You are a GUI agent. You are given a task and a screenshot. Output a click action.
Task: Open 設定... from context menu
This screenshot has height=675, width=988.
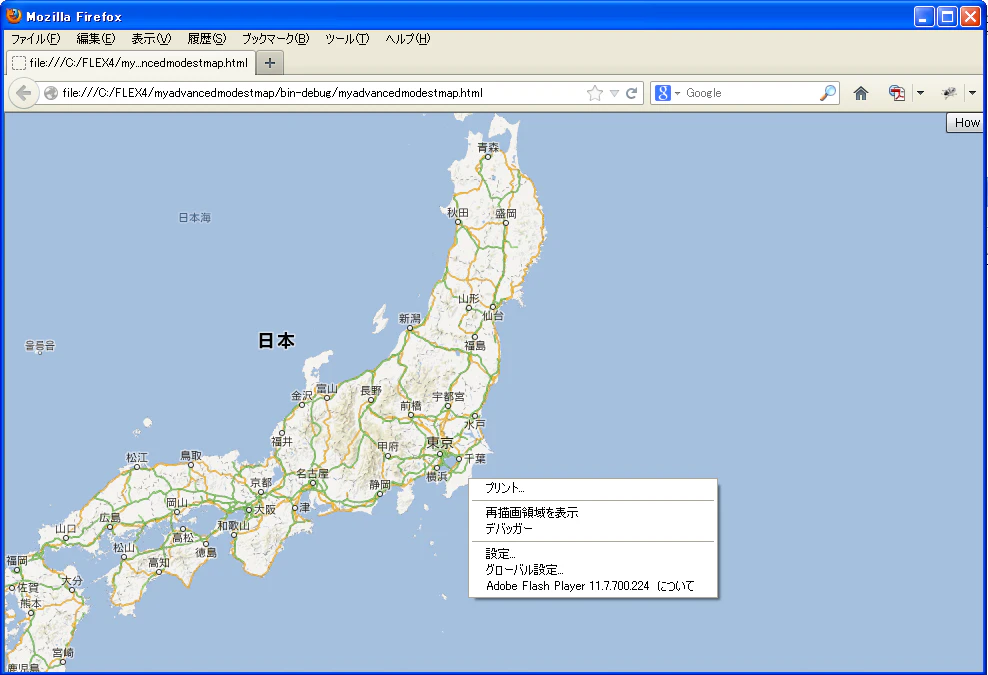(x=594, y=553)
